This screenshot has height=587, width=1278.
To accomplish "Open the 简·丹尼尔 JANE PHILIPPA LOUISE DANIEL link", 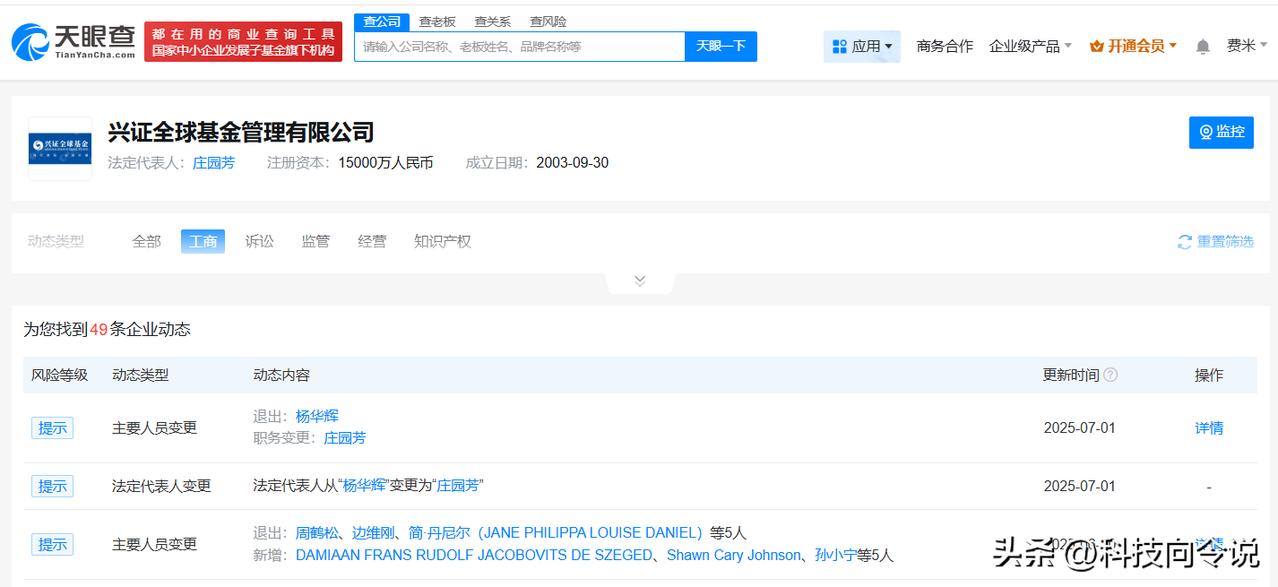I will (x=555, y=533).
